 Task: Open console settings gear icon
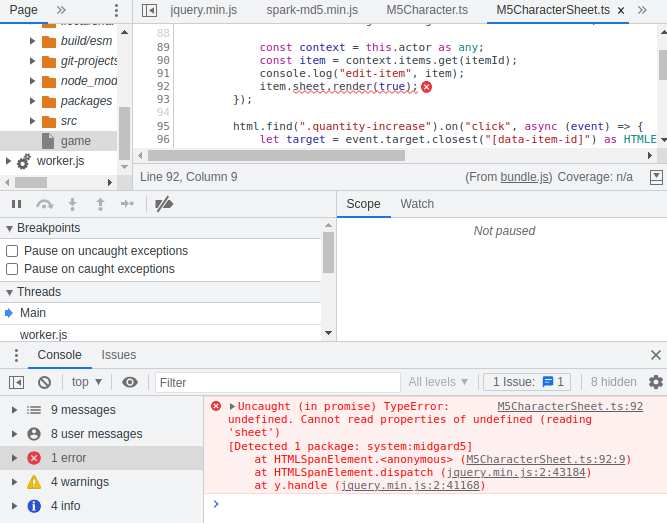tap(656, 382)
